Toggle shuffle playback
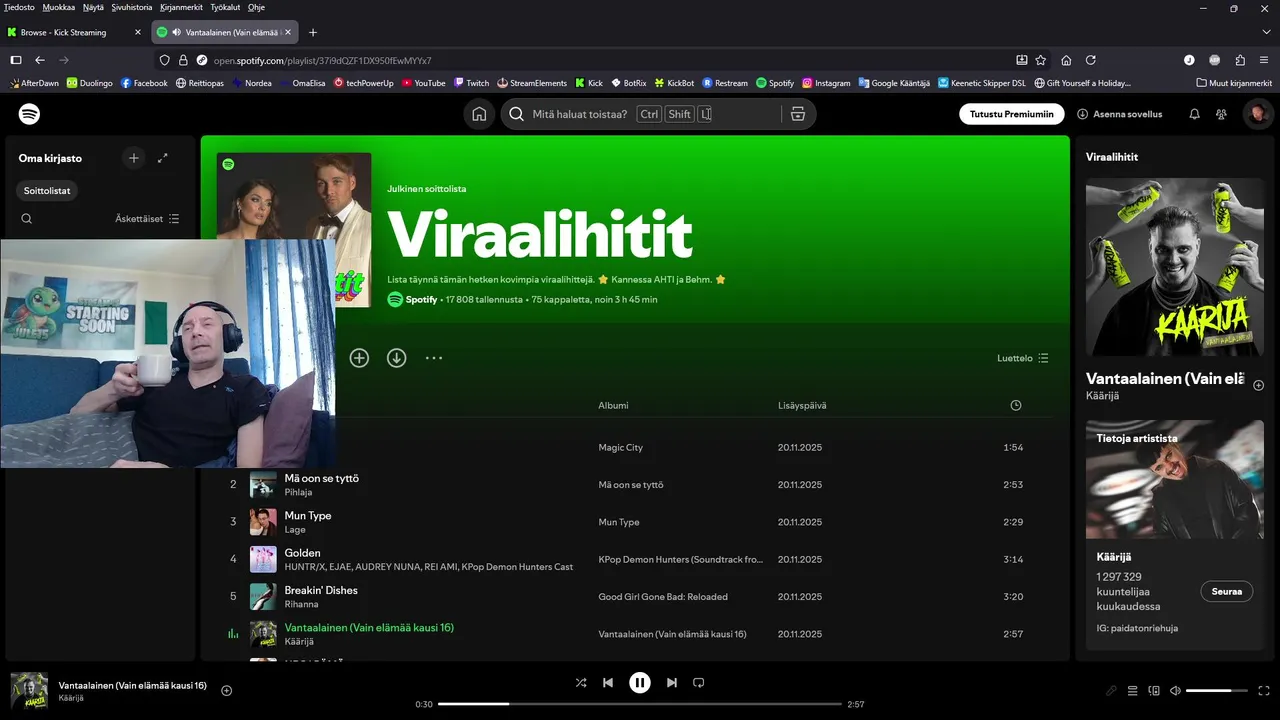The height and width of the screenshot is (720, 1280). [x=581, y=683]
